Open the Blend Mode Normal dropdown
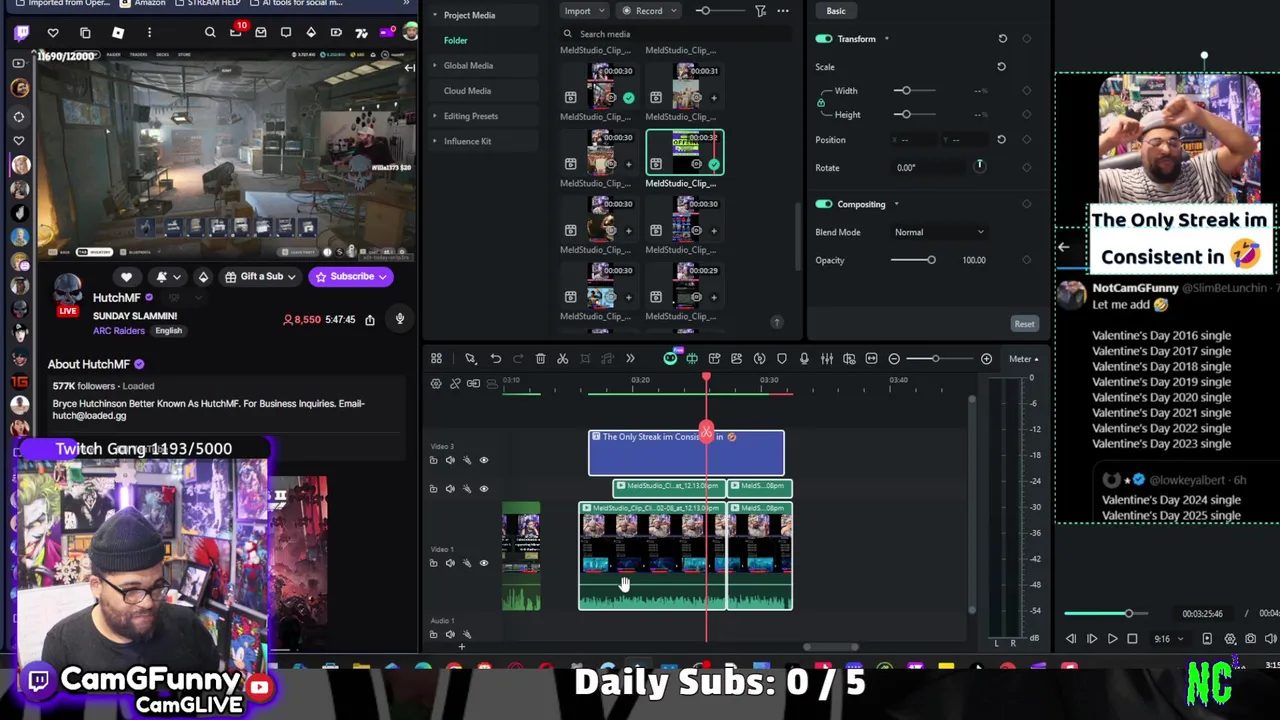Image resolution: width=1280 pixels, height=720 pixels. click(939, 232)
